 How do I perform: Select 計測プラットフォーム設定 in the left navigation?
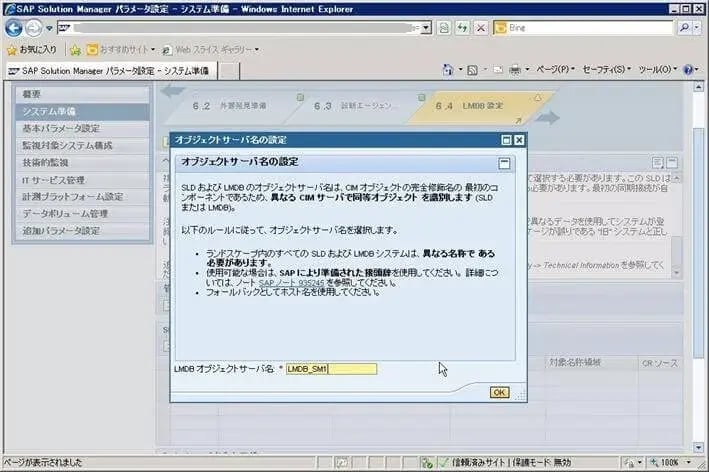(x=82, y=197)
